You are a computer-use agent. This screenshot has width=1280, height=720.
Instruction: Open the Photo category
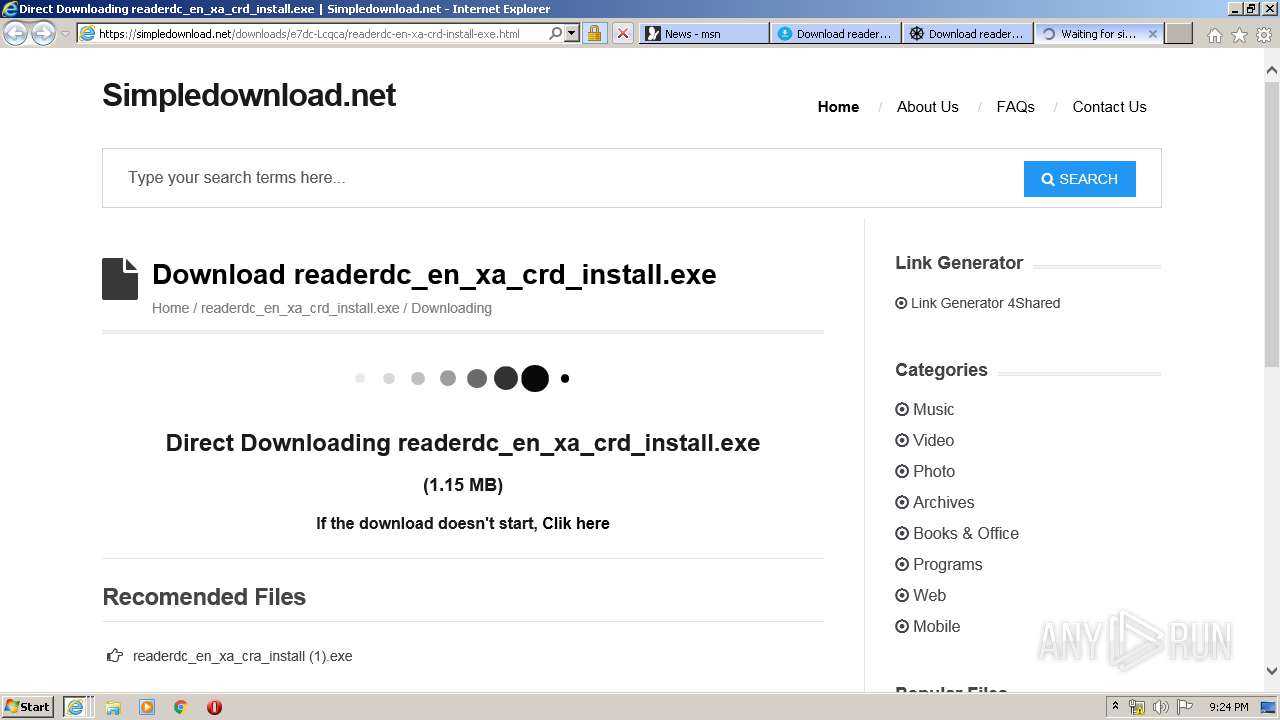pos(934,471)
